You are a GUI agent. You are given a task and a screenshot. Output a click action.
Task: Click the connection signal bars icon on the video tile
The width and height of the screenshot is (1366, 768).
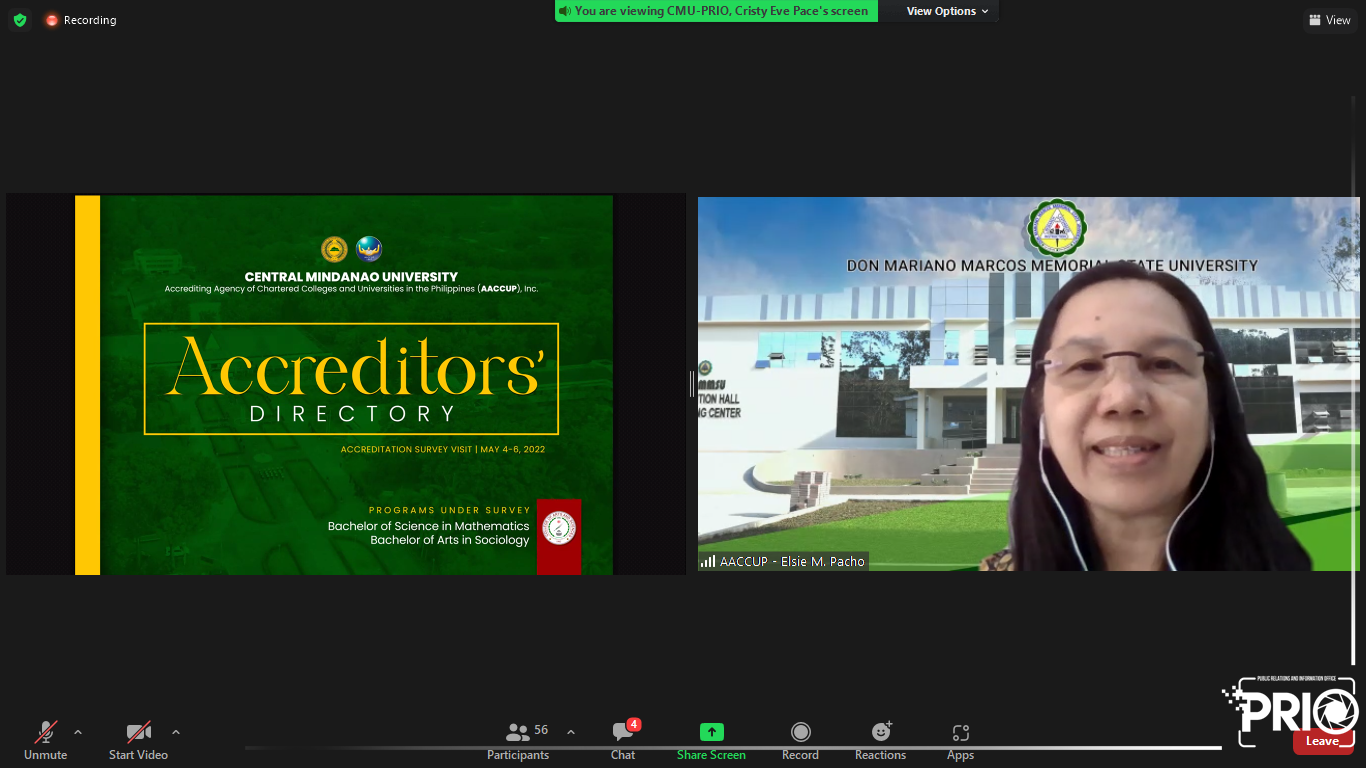point(708,562)
